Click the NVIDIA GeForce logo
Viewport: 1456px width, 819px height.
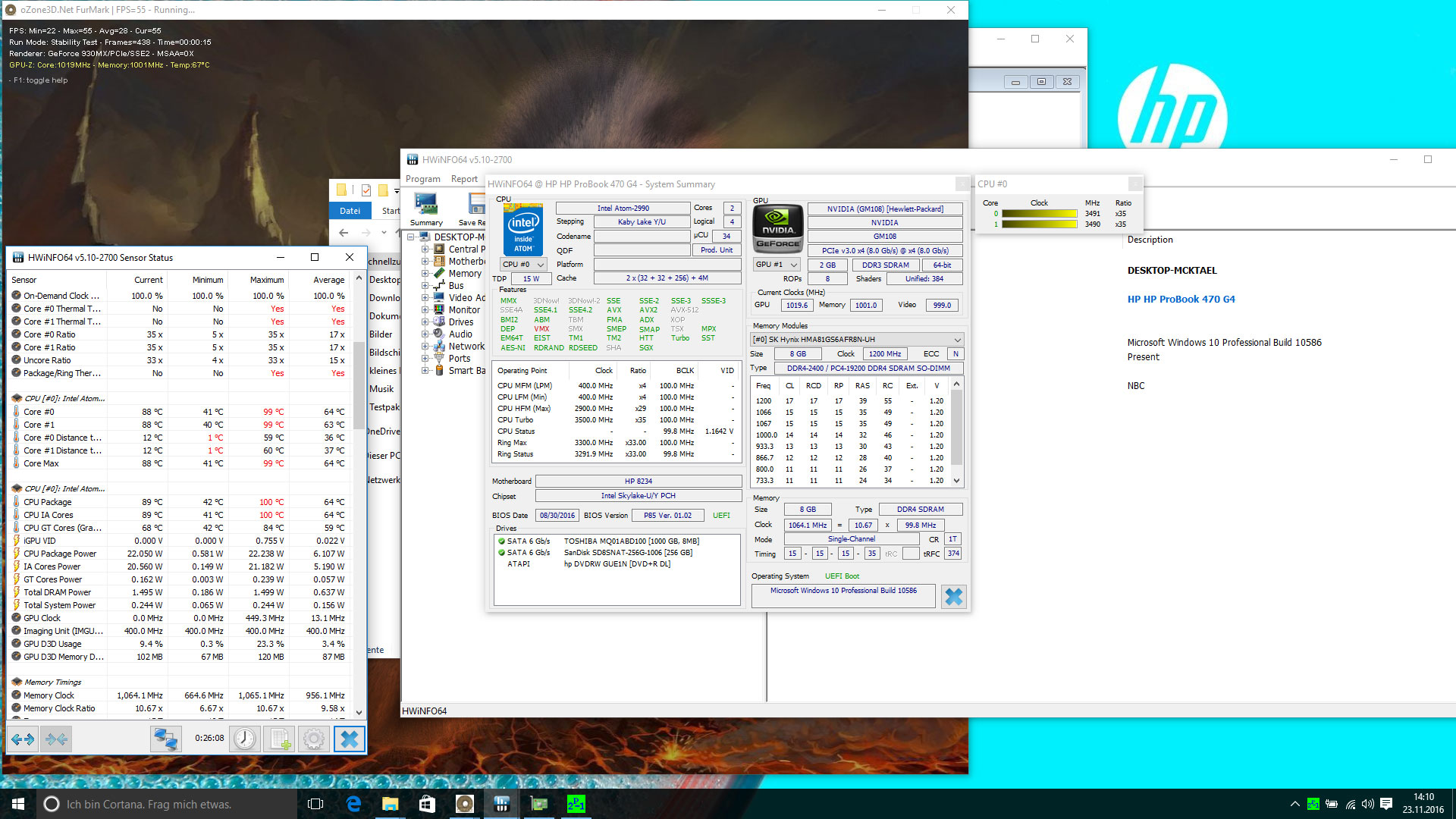click(x=778, y=228)
